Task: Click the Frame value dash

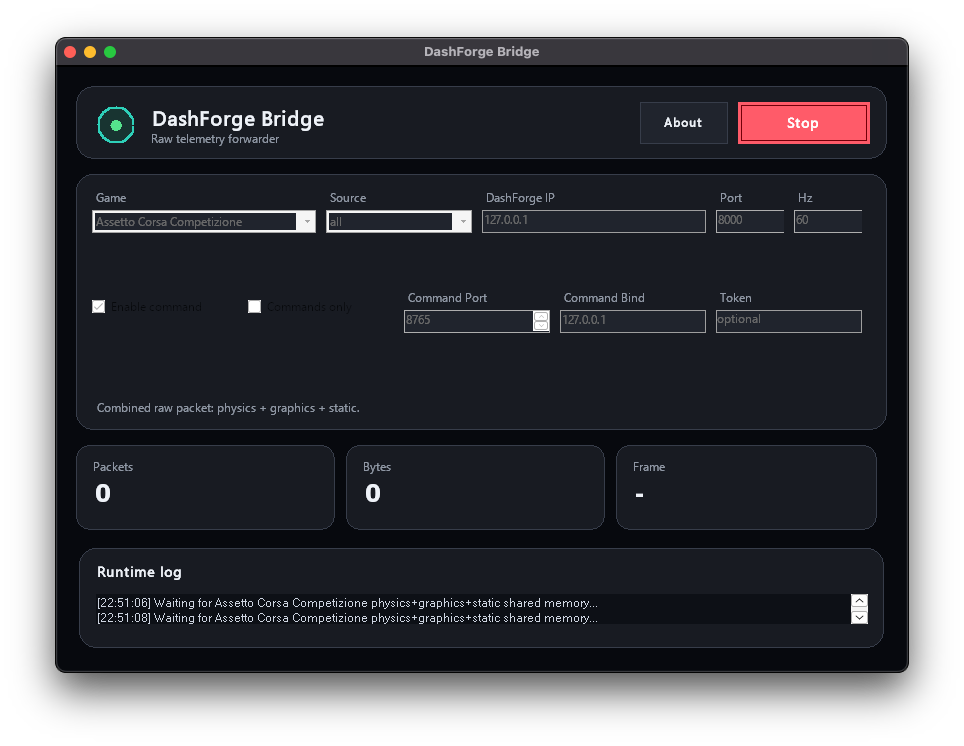Action: point(639,495)
